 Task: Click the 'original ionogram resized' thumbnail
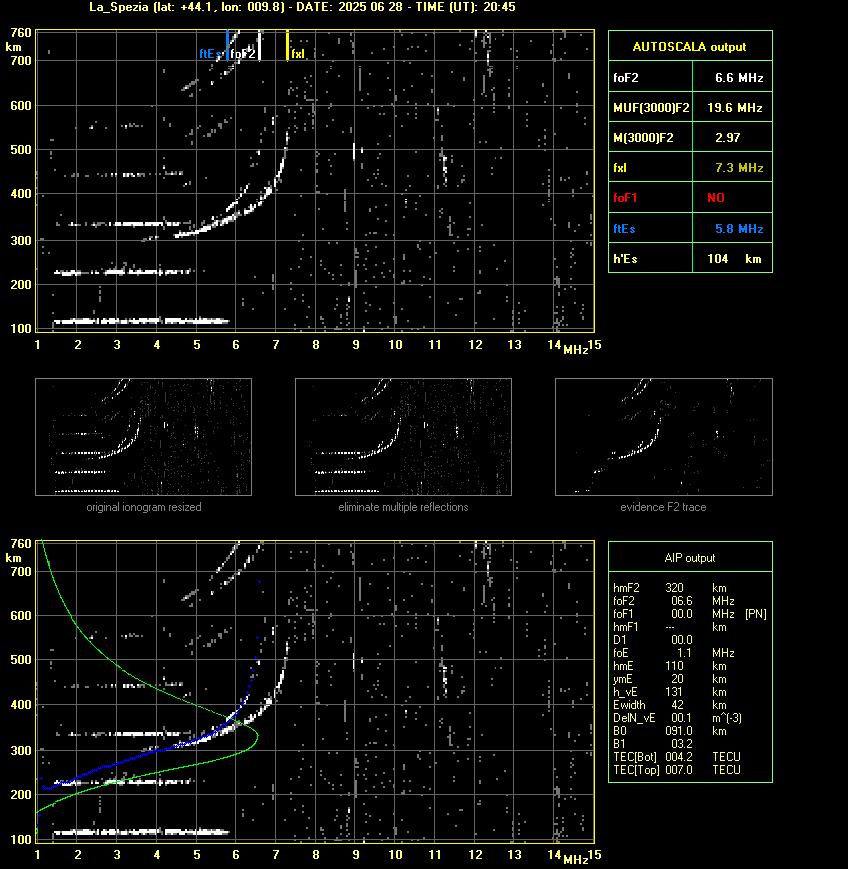click(144, 437)
